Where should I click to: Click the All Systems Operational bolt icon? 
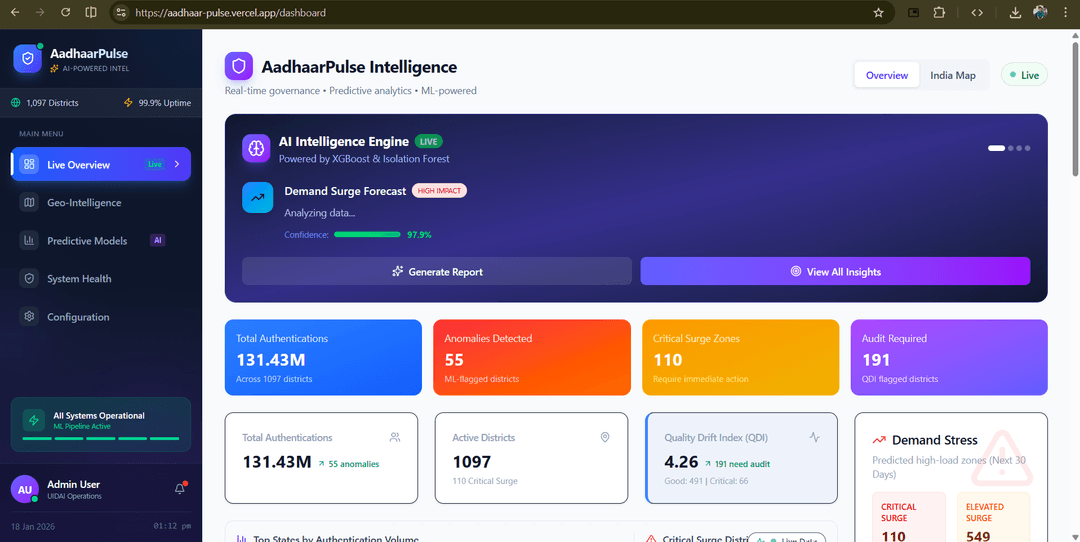click(x=34, y=420)
